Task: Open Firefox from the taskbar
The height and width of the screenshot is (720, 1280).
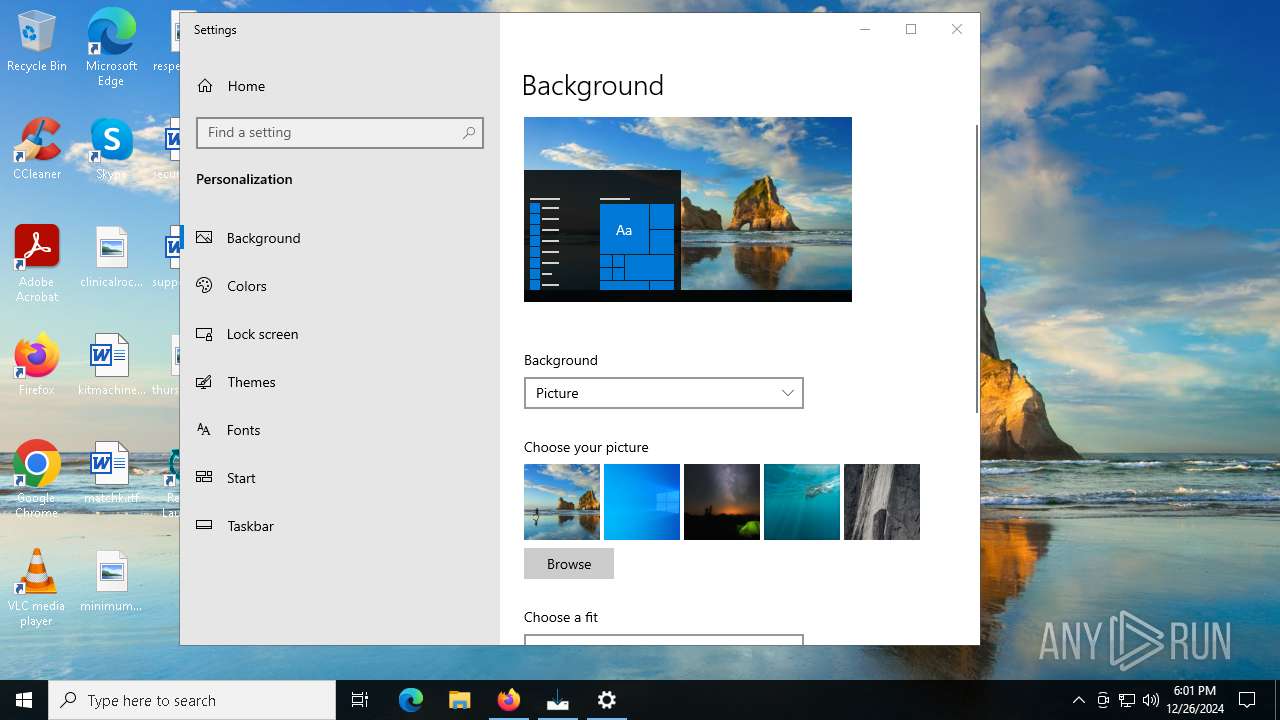Action: pyautogui.click(x=509, y=700)
